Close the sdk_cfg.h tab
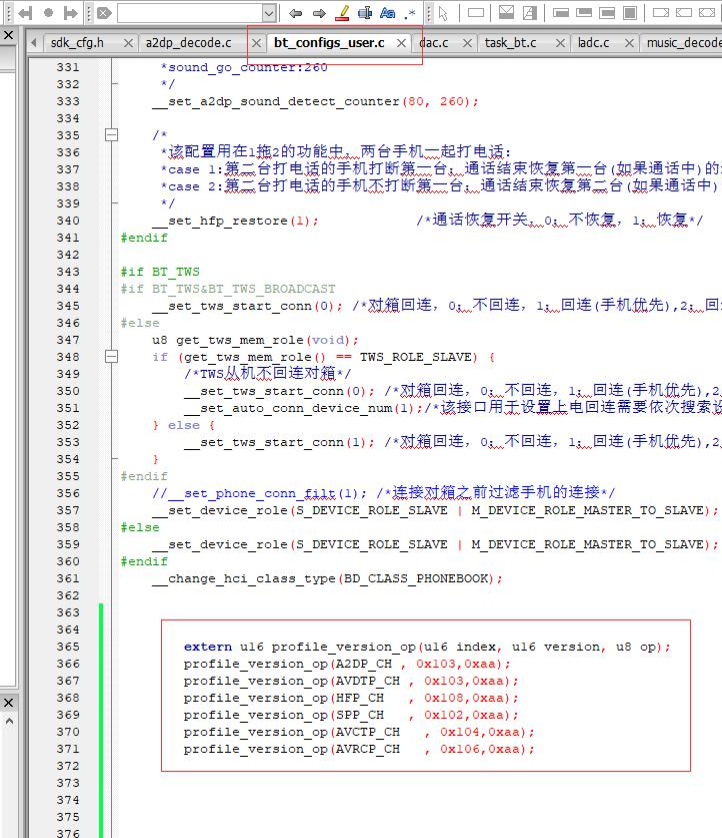This screenshot has height=838, width=722. [128, 43]
